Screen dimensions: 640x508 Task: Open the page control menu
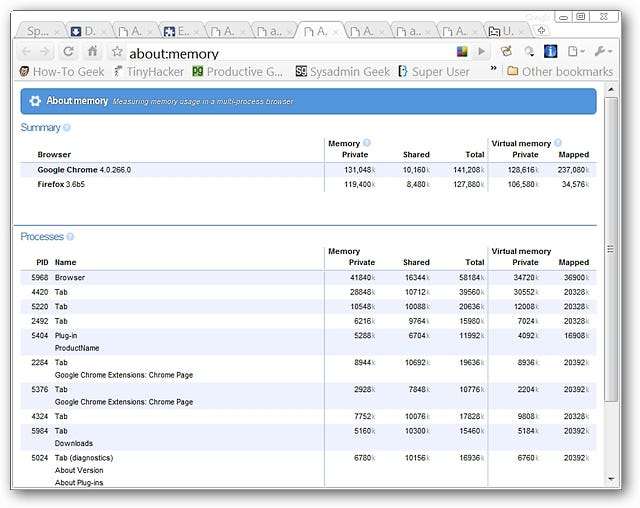[575, 51]
